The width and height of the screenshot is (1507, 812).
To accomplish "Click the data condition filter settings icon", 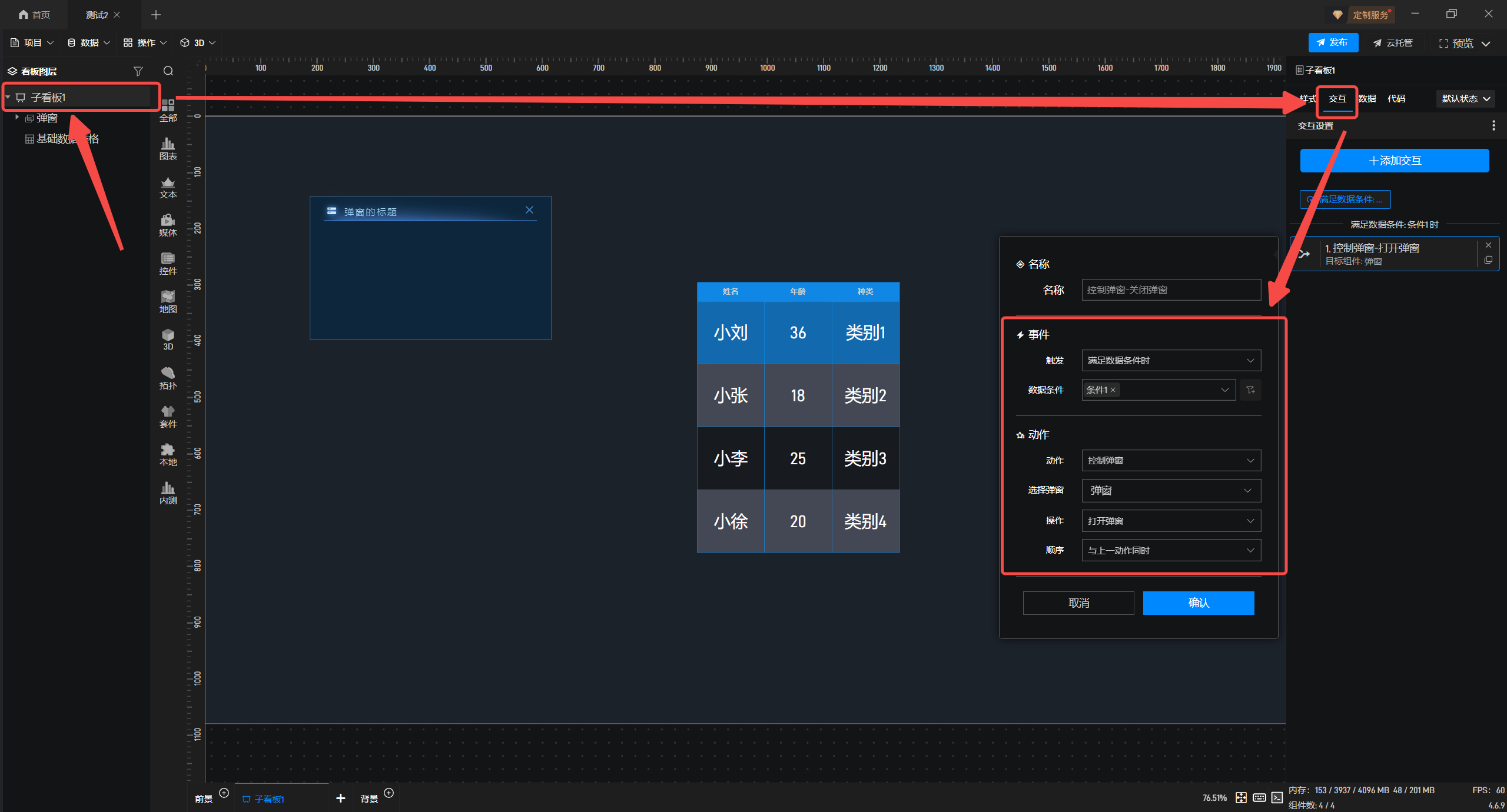I will tap(1250, 390).
